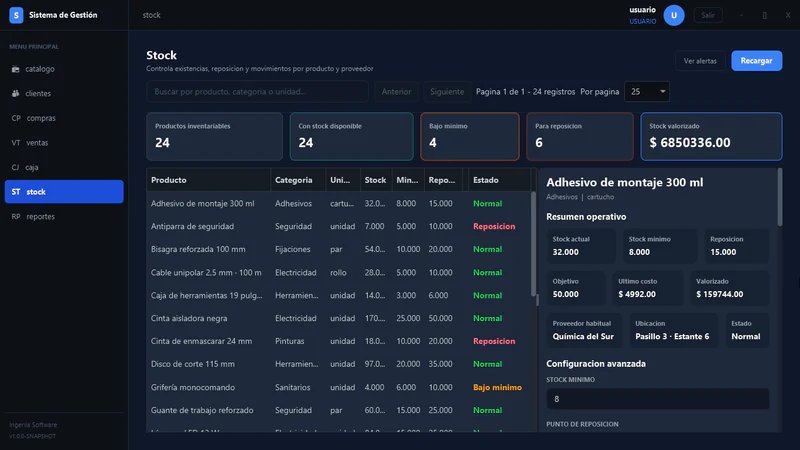Viewport: 800px width, 450px height.
Task: Select row Cinta de enmascarar 24 mm
Action: tap(339, 341)
